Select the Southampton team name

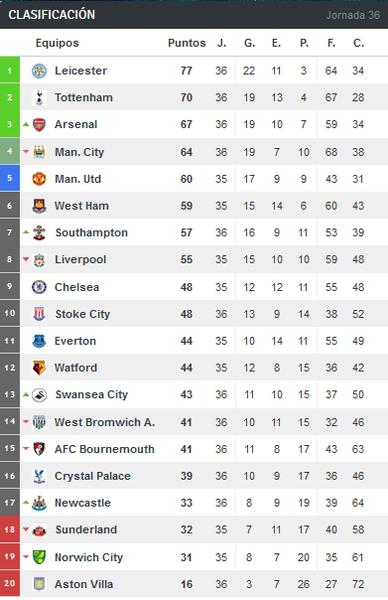click(91, 233)
